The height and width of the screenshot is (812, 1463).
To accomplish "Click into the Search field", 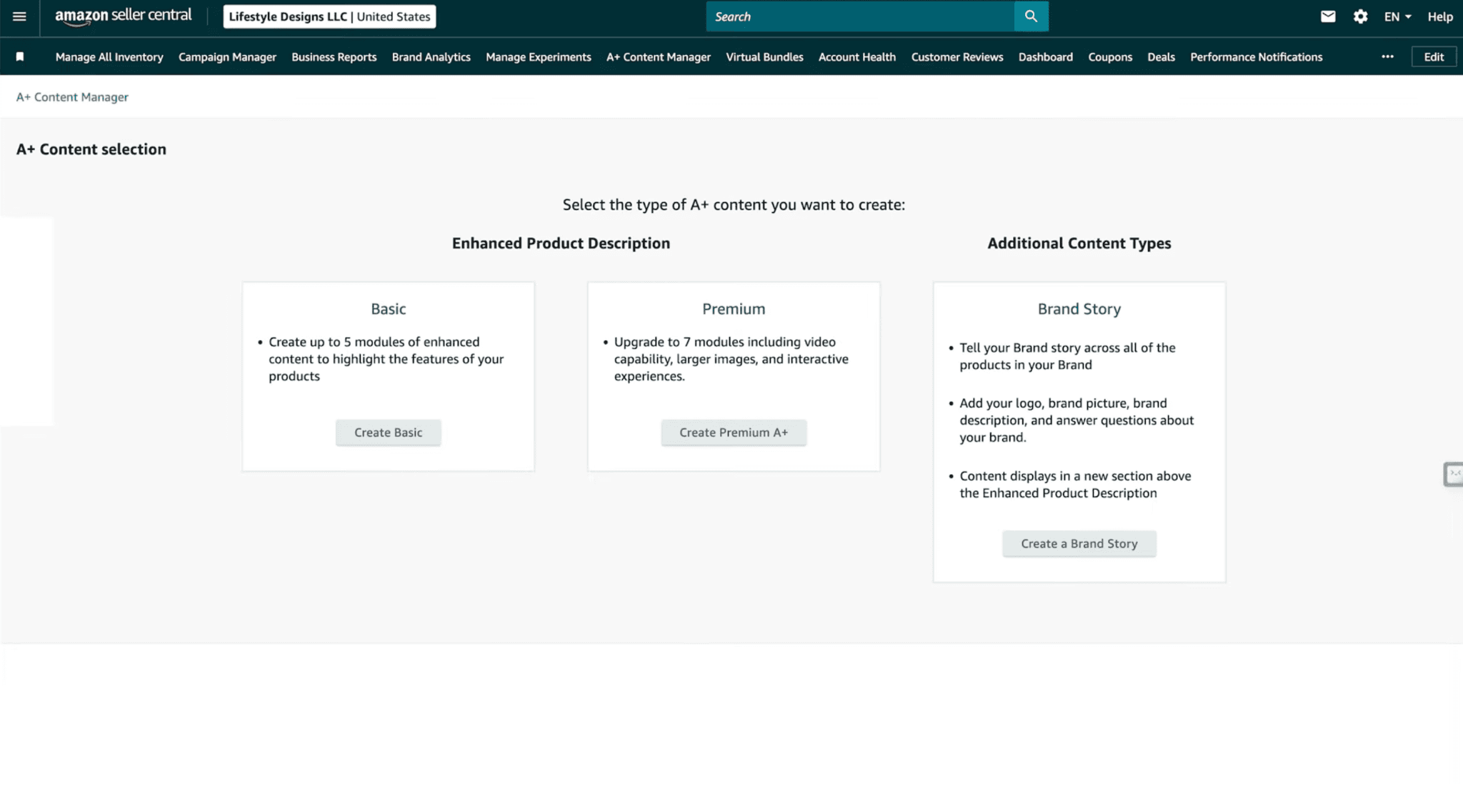I will point(860,16).
